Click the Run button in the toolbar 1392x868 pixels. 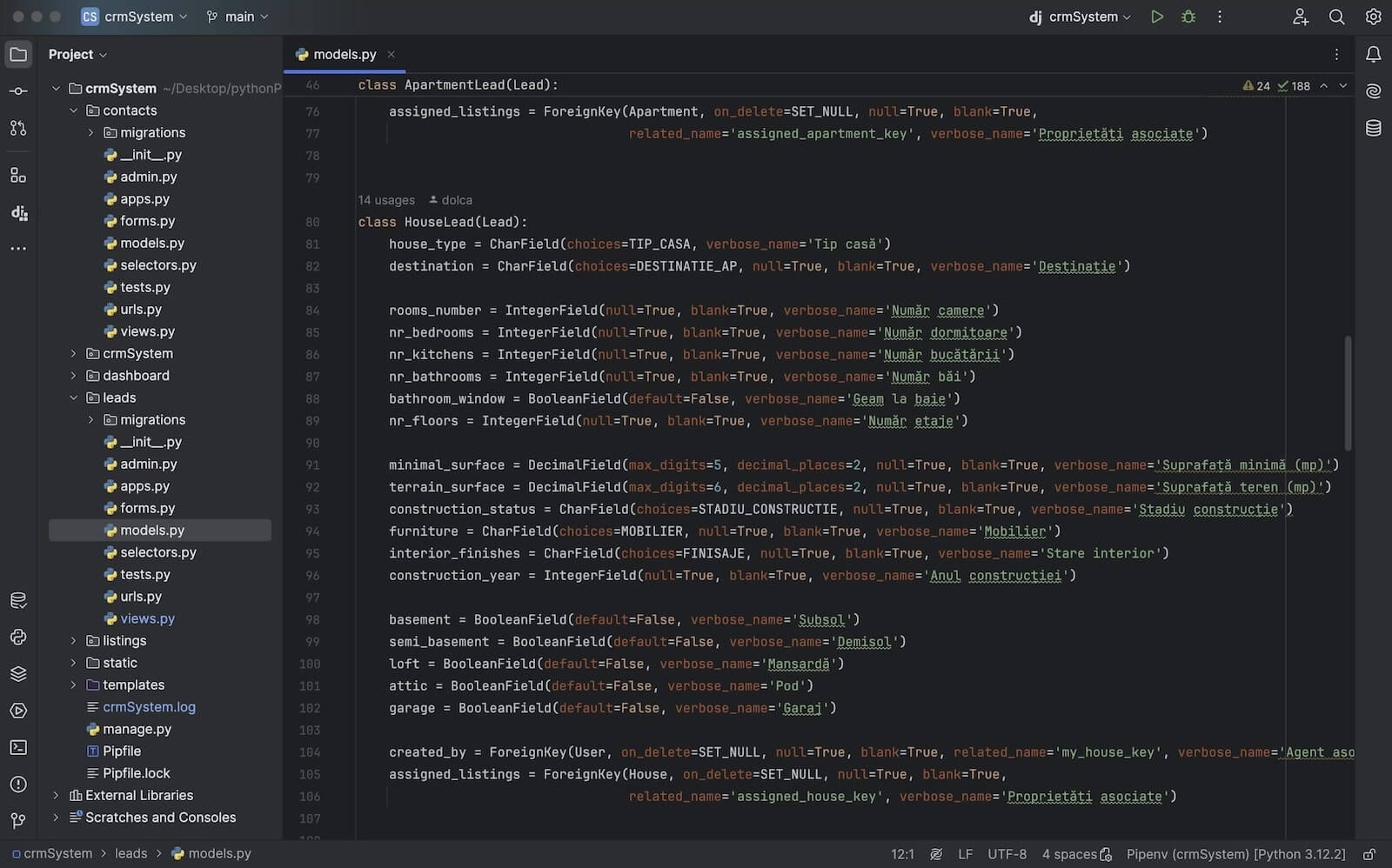point(1156,17)
